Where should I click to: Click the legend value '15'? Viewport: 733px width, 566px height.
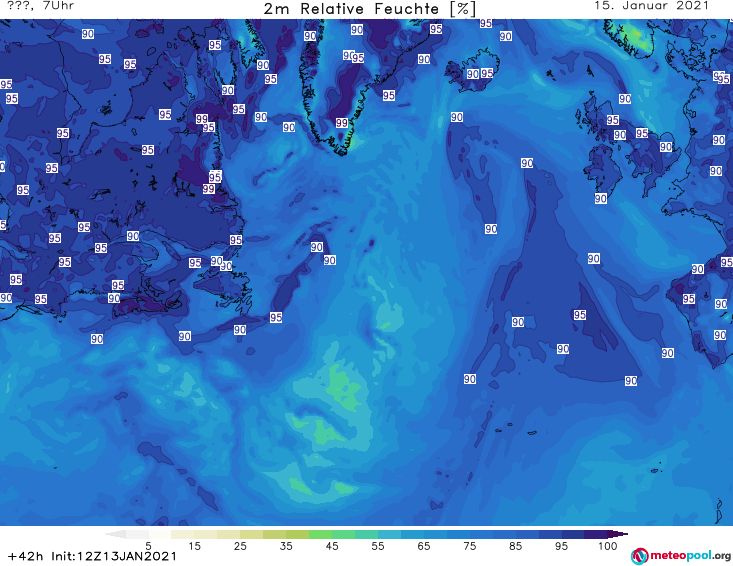[x=194, y=546]
